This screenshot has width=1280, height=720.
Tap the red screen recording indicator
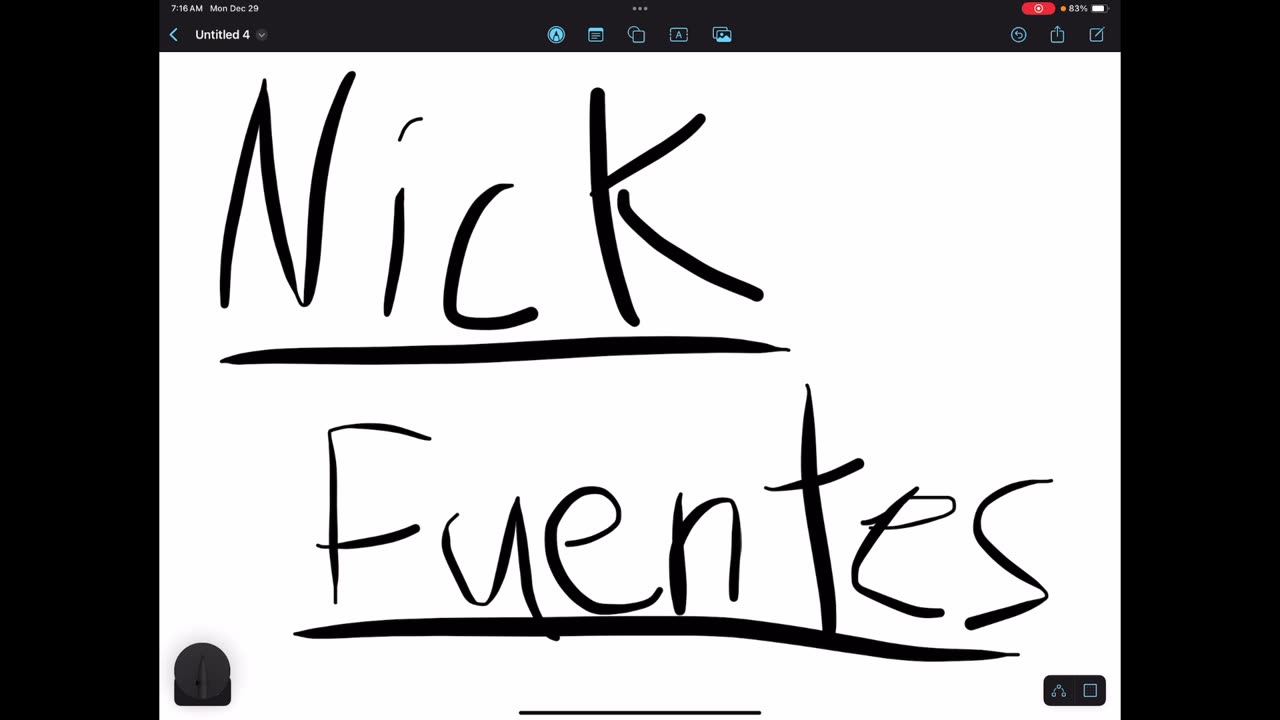click(x=1038, y=8)
